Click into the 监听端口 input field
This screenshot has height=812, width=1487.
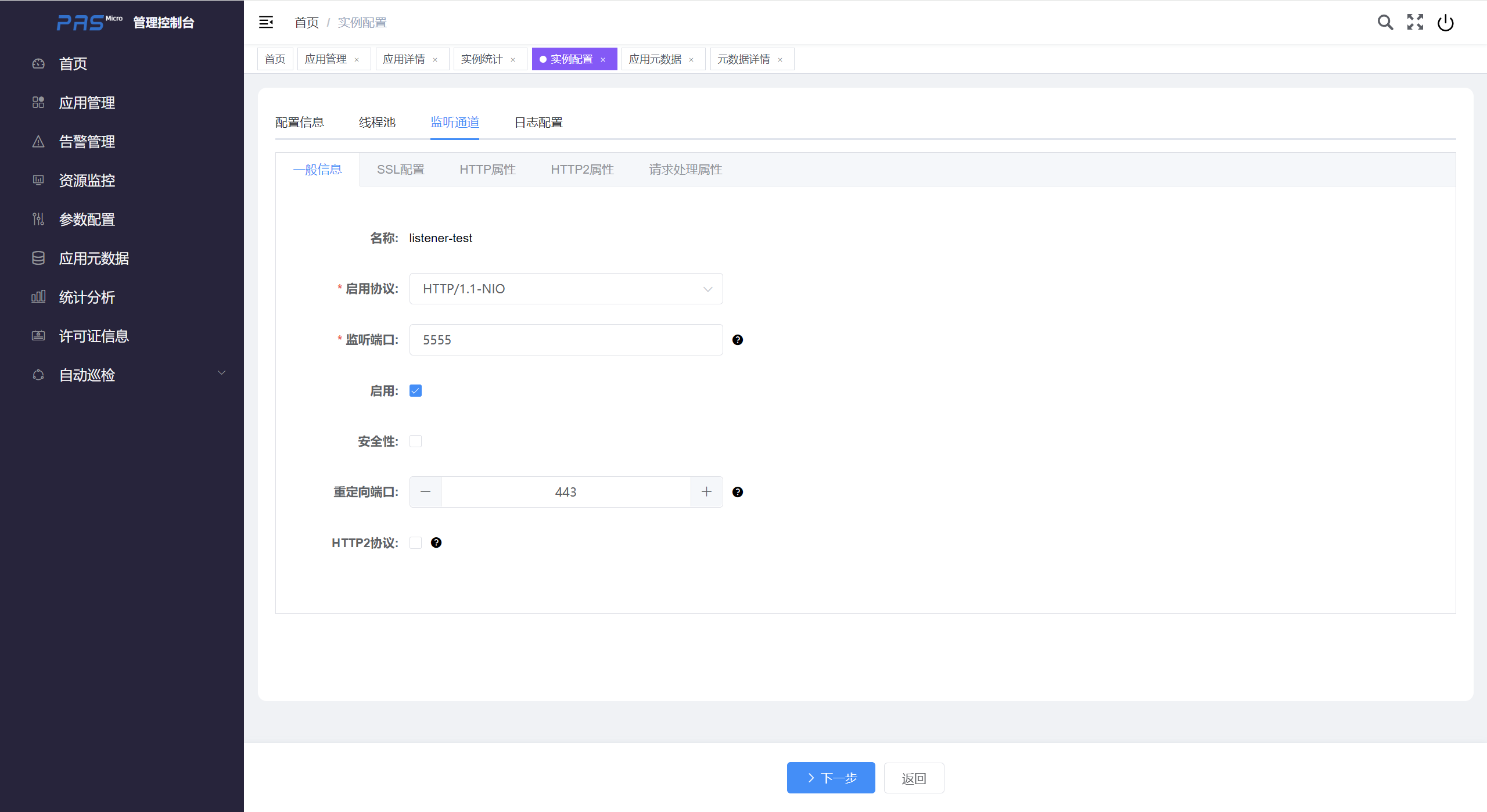pos(566,340)
